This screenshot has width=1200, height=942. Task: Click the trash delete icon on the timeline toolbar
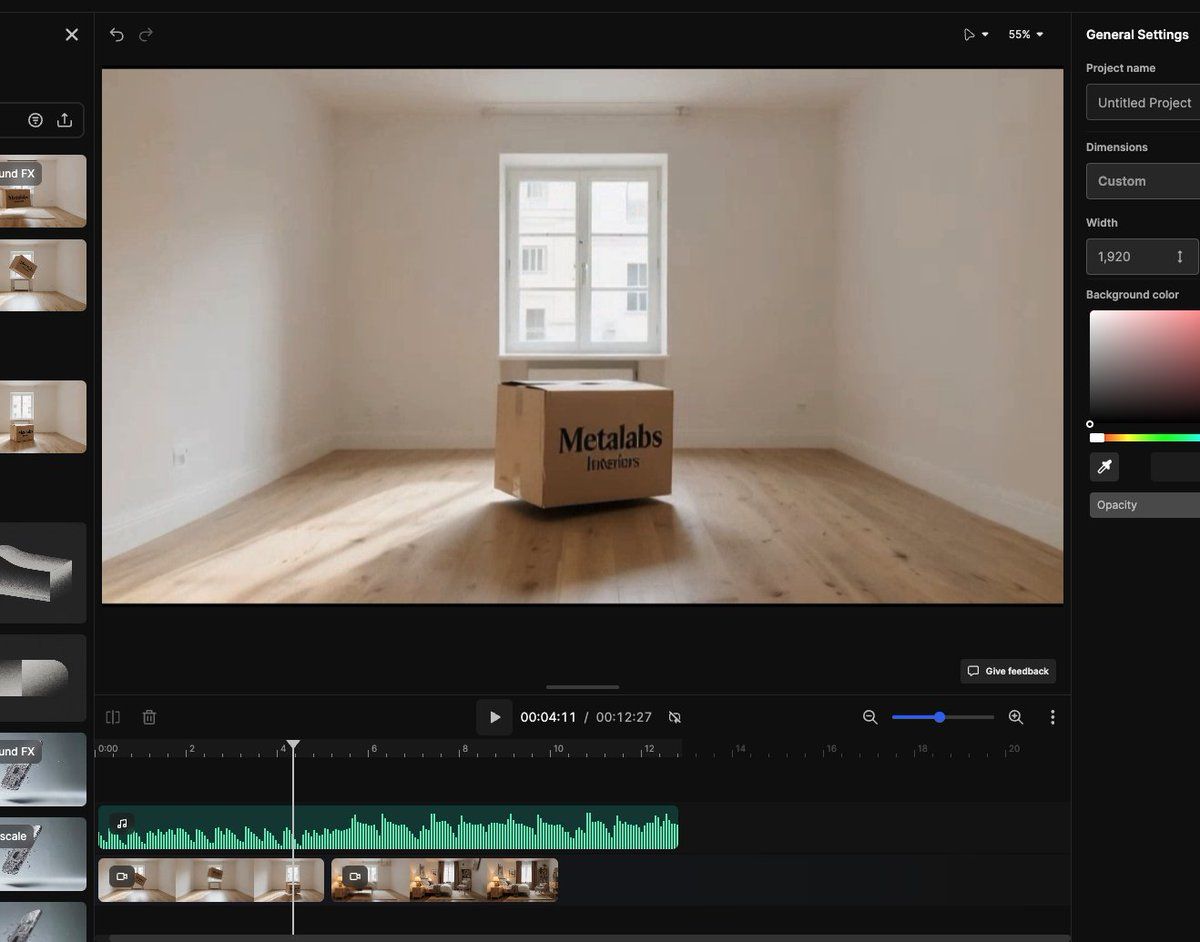149,717
